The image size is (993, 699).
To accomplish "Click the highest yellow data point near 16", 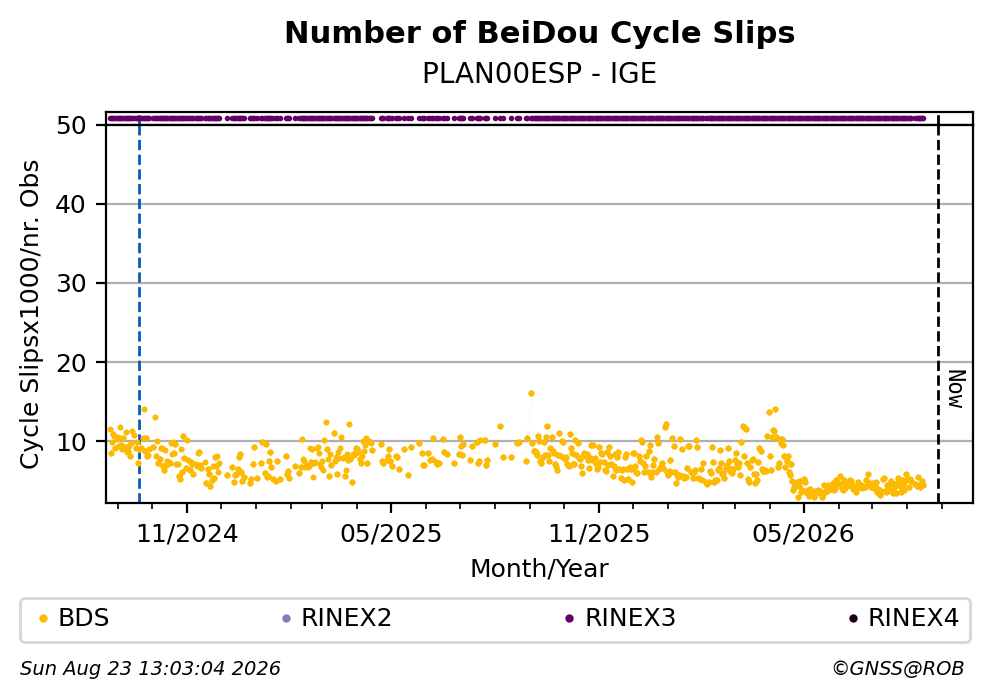I will click(531, 394).
